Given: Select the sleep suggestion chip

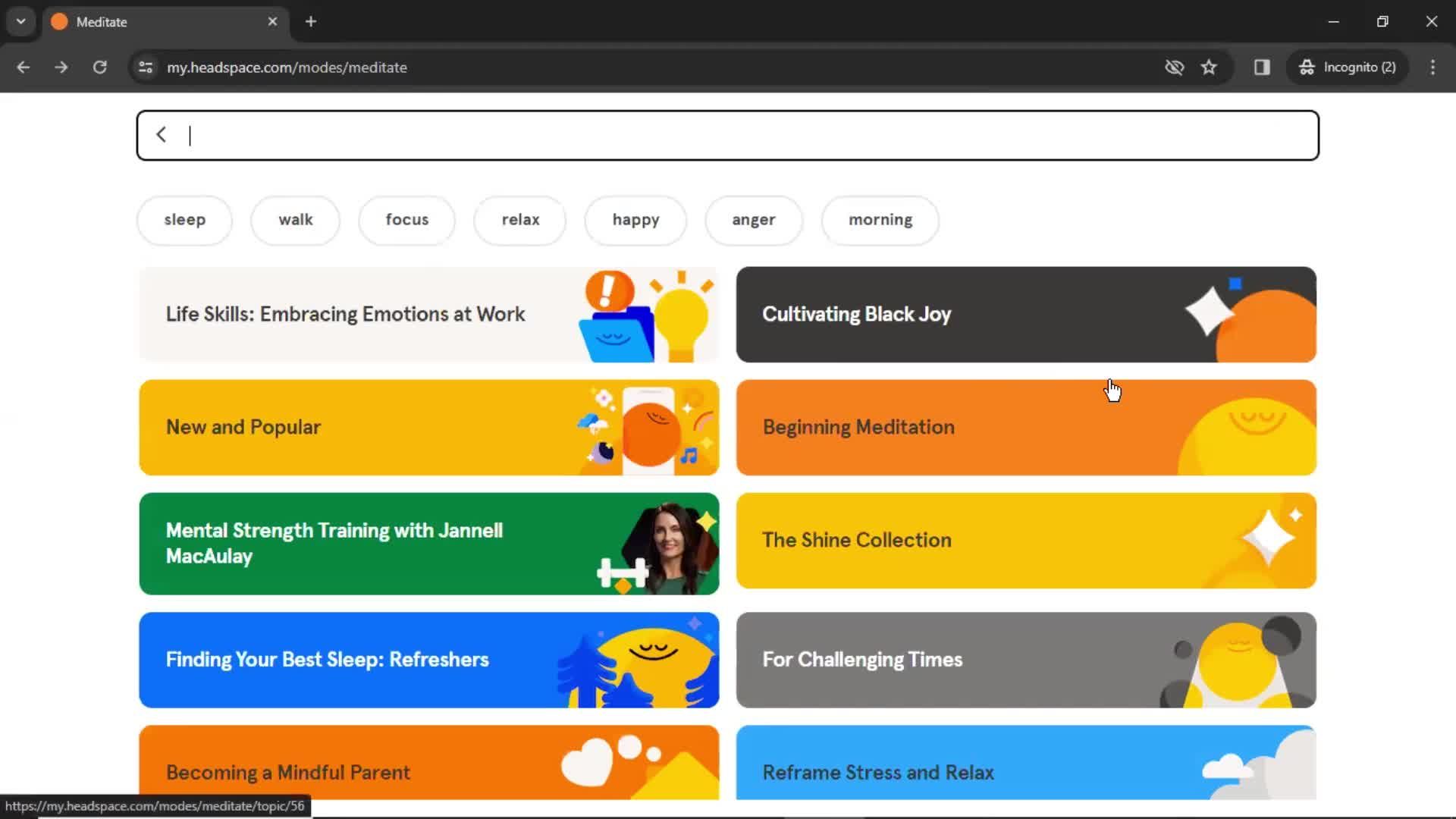Looking at the screenshot, I should coord(184,220).
